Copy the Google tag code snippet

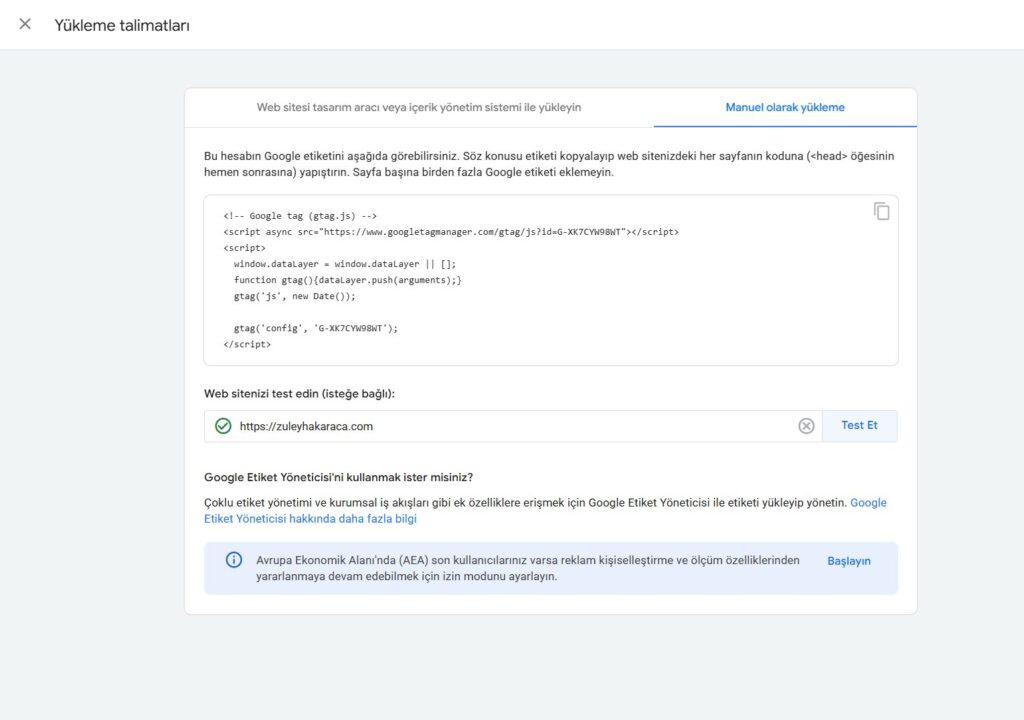tap(881, 211)
